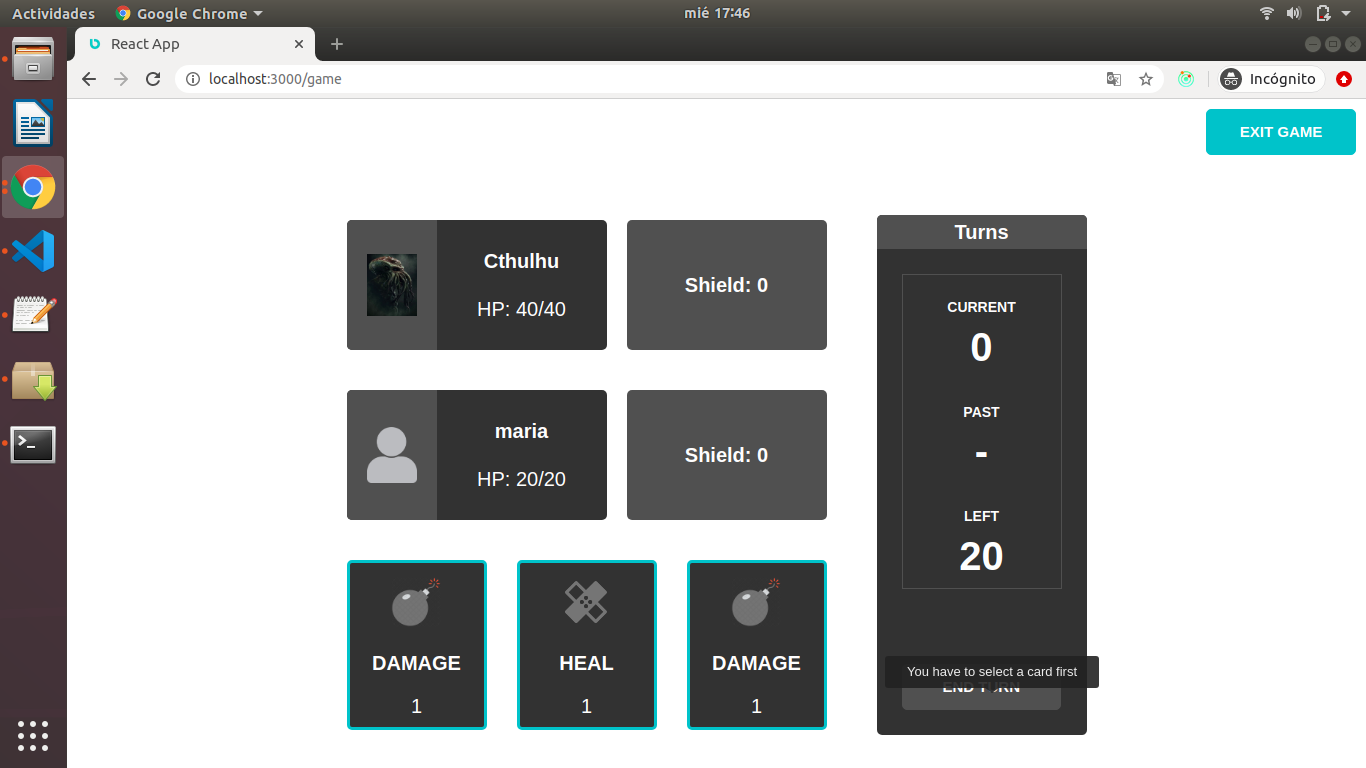Click the volume status icon

1294,13
